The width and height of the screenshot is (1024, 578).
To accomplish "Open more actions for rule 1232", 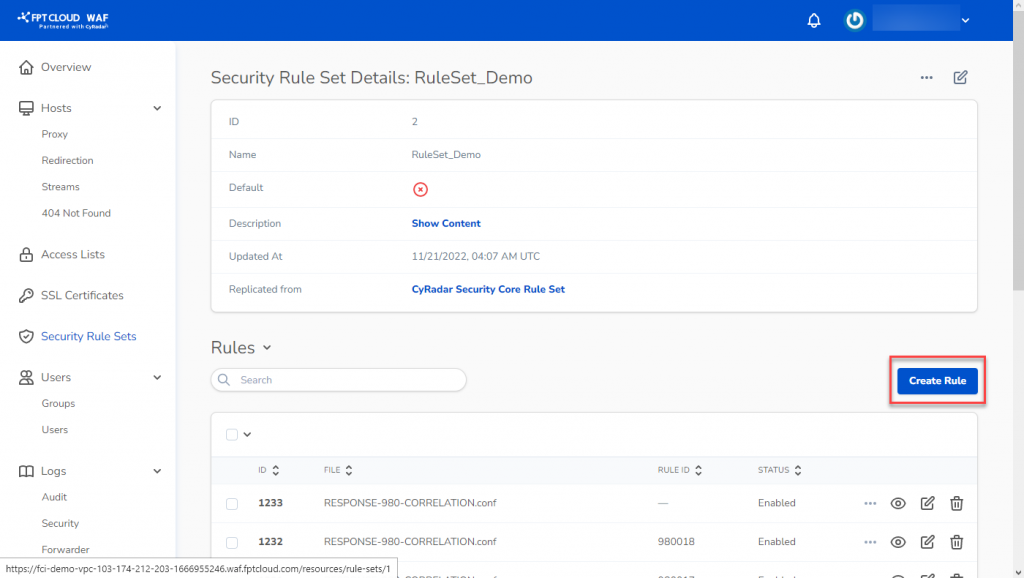I will coord(870,542).
